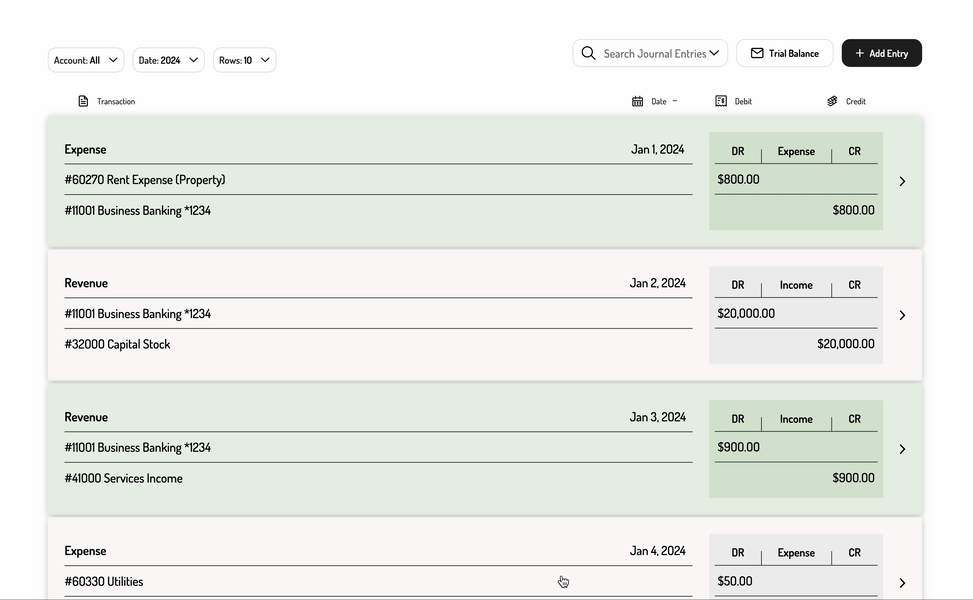Open the Rows: 10 dropdown
Image resolution: width=973 pixels, height=600 pixels.
point(244,60)
